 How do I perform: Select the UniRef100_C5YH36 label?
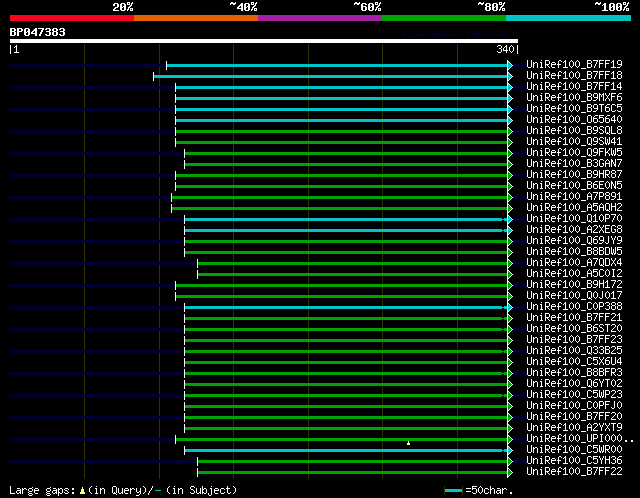tap(574, 461)
